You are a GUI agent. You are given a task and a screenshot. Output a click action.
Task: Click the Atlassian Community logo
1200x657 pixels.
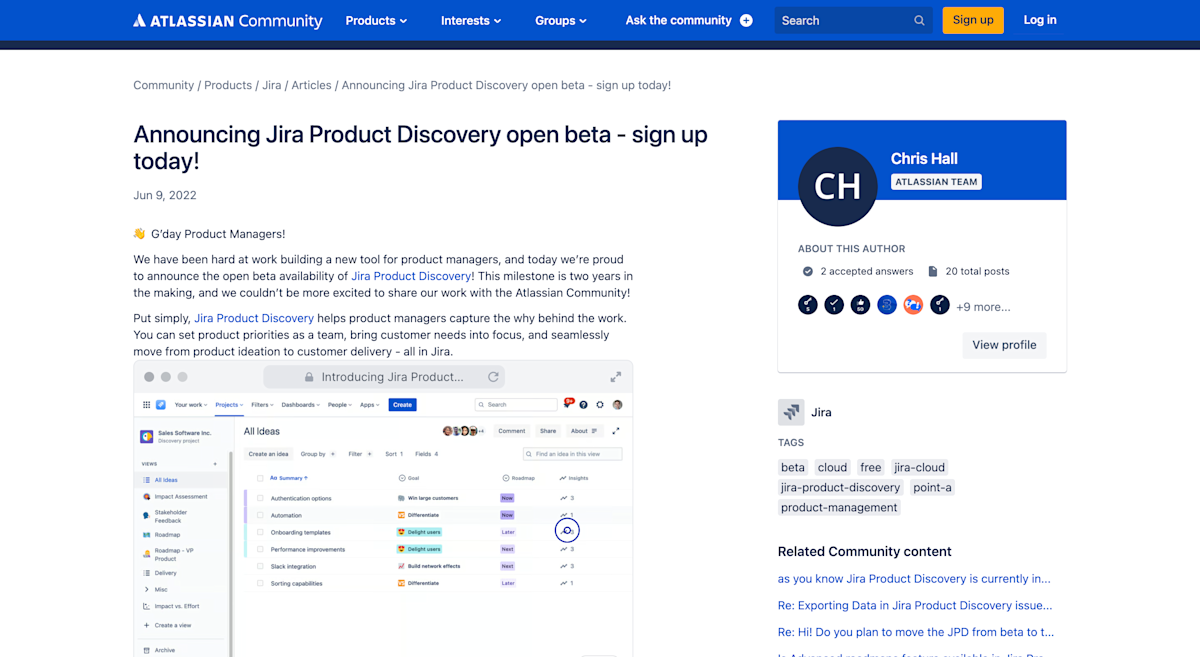tap(228, 20)
